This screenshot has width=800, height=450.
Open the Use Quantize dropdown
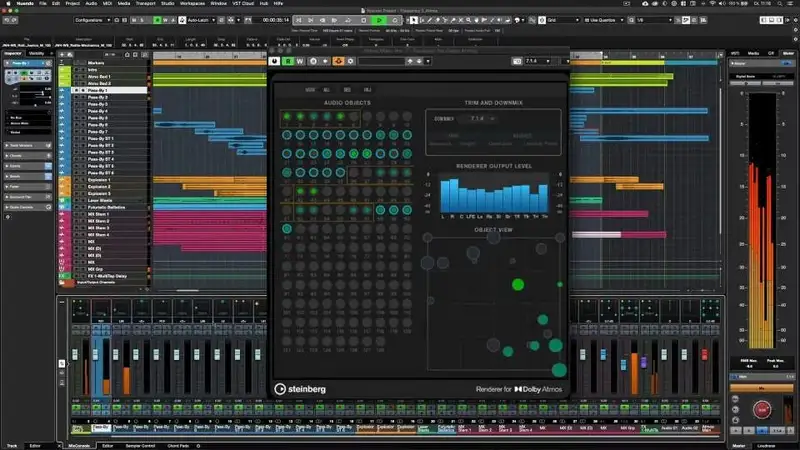coord(604,20)
